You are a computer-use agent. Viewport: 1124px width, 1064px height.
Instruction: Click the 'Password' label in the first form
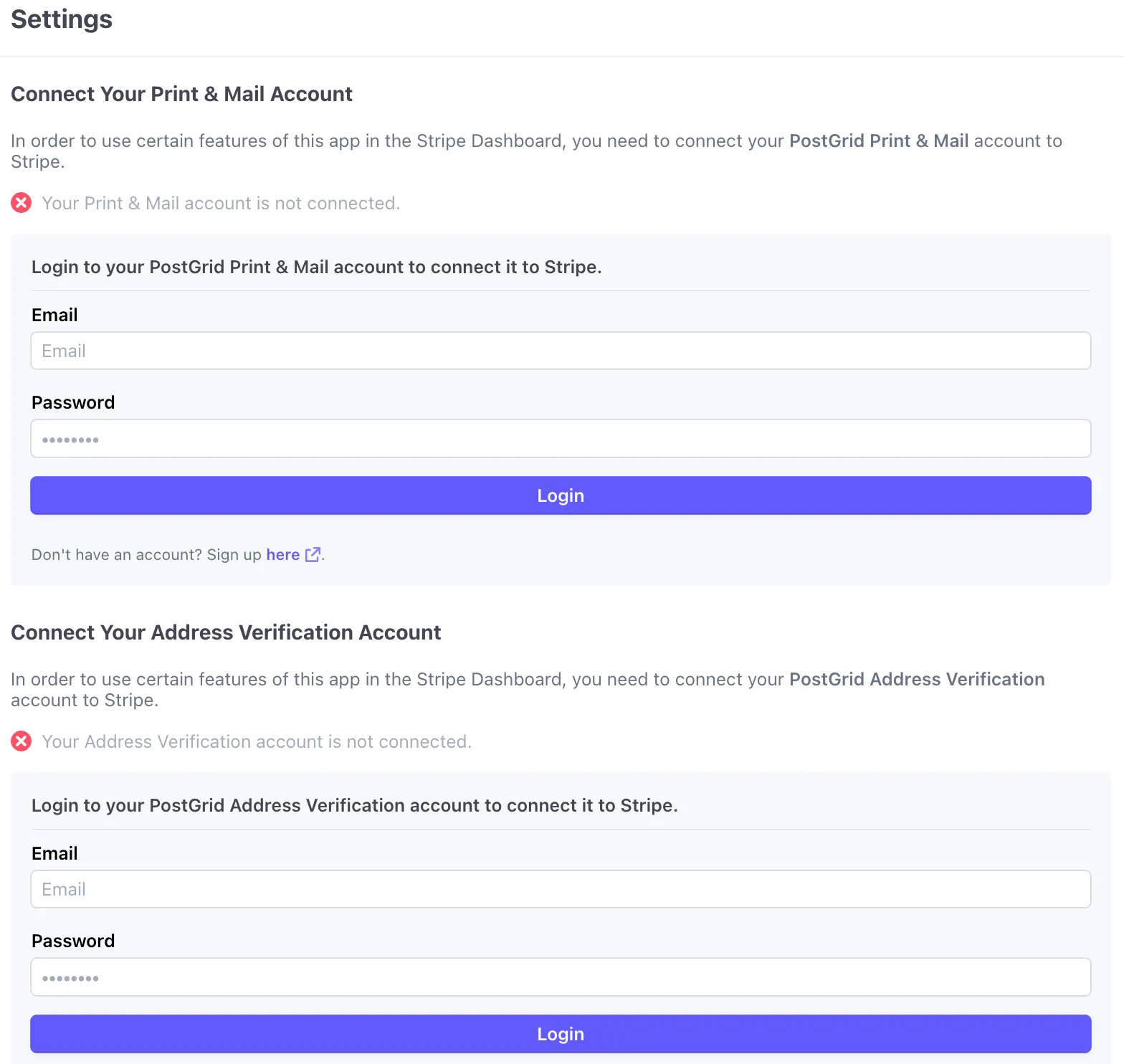[x=72, y=402]
